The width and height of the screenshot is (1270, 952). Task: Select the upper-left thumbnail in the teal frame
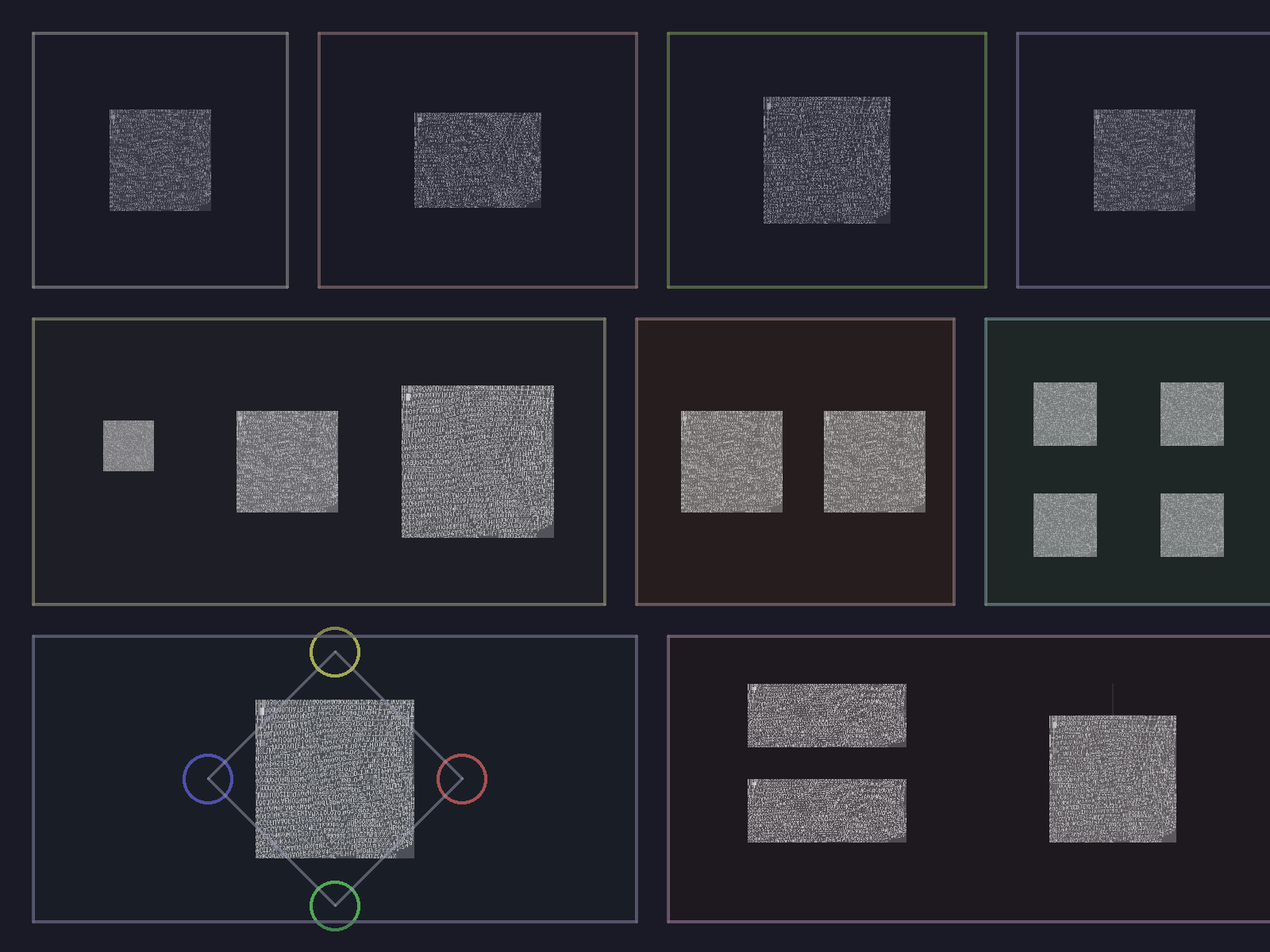(1065, 414)
